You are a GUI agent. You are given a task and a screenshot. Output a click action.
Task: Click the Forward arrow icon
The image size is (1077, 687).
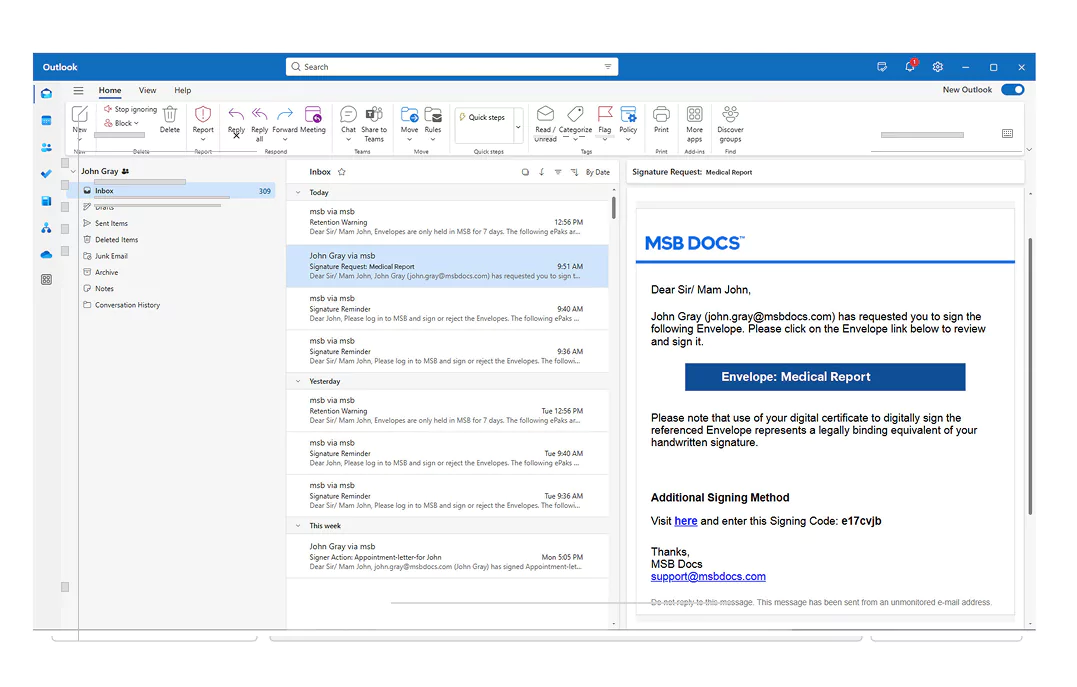(285, 115)
